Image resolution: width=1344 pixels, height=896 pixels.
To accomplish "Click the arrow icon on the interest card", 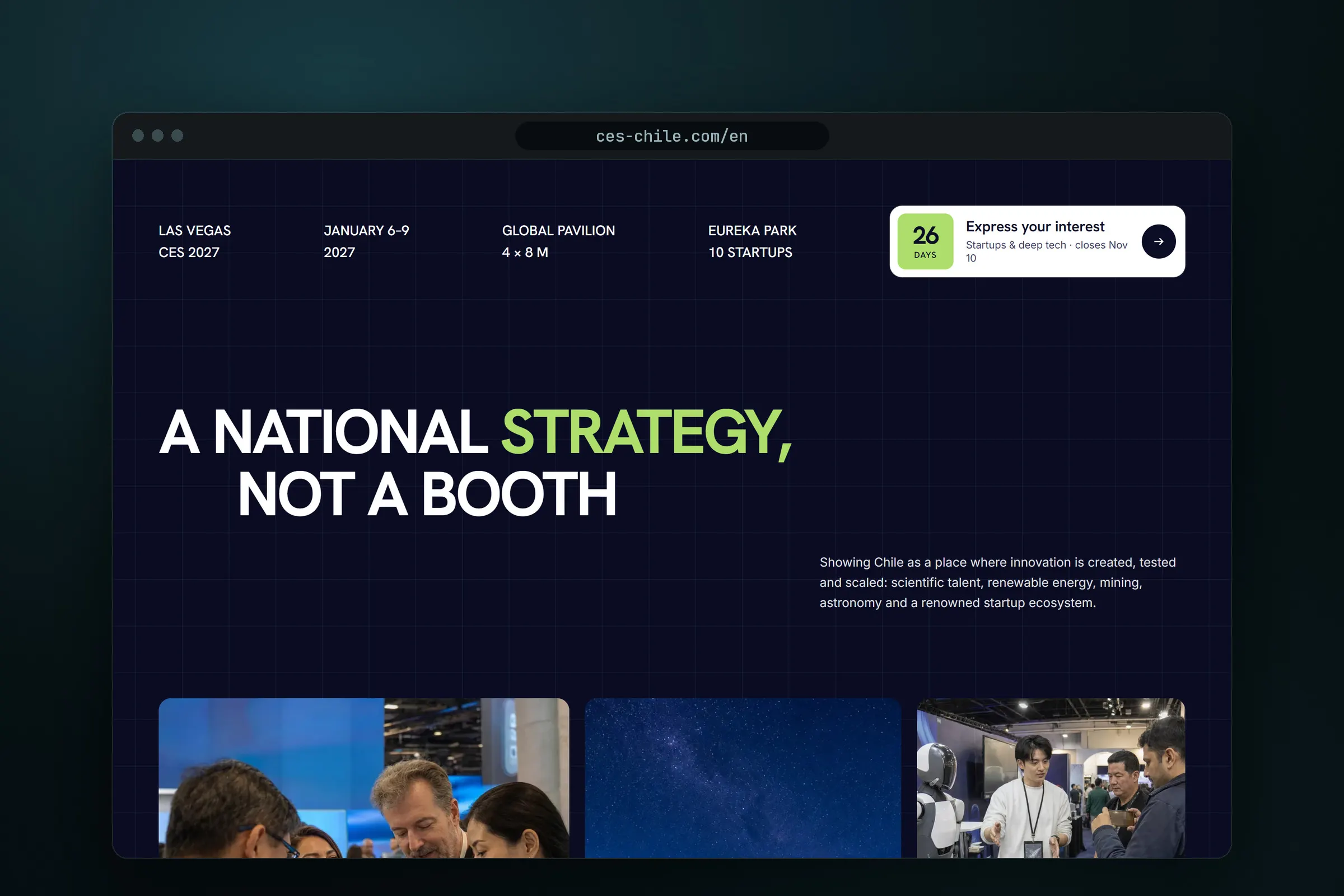I will [x=1158, y=242].
